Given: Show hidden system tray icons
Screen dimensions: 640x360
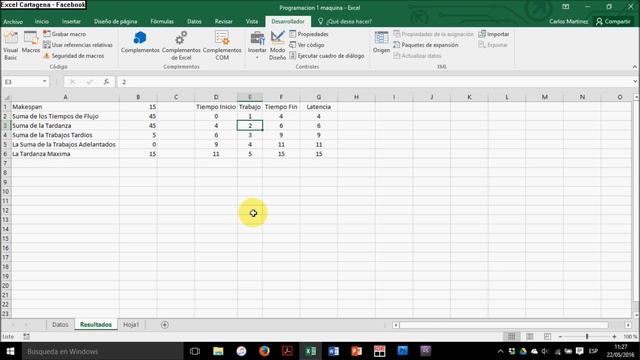Looking at the screenshot, I should (500, 351).
